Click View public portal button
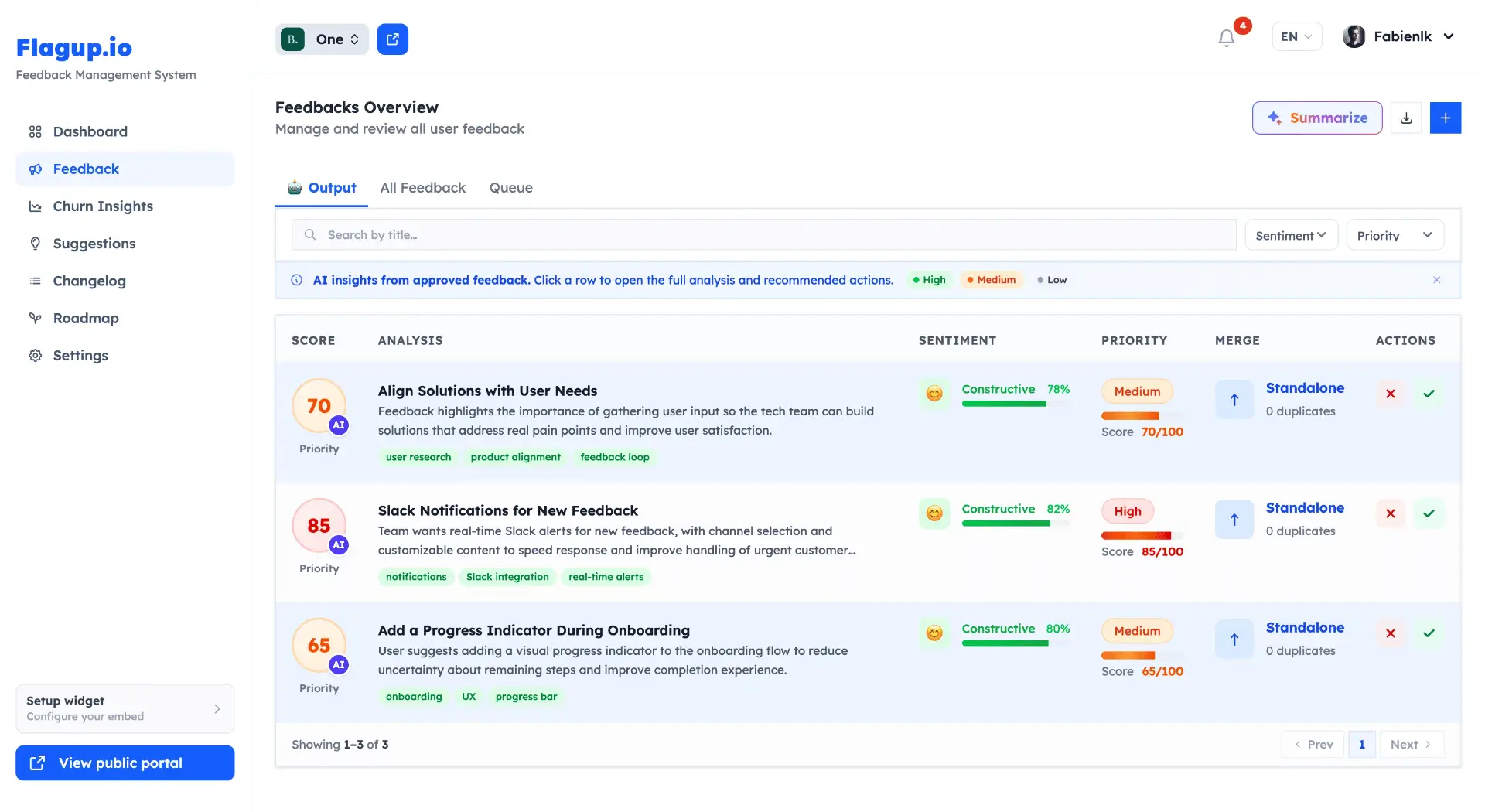Image resolution: width=1485 pixels, height=812 pixels. [x=125, y=763]
